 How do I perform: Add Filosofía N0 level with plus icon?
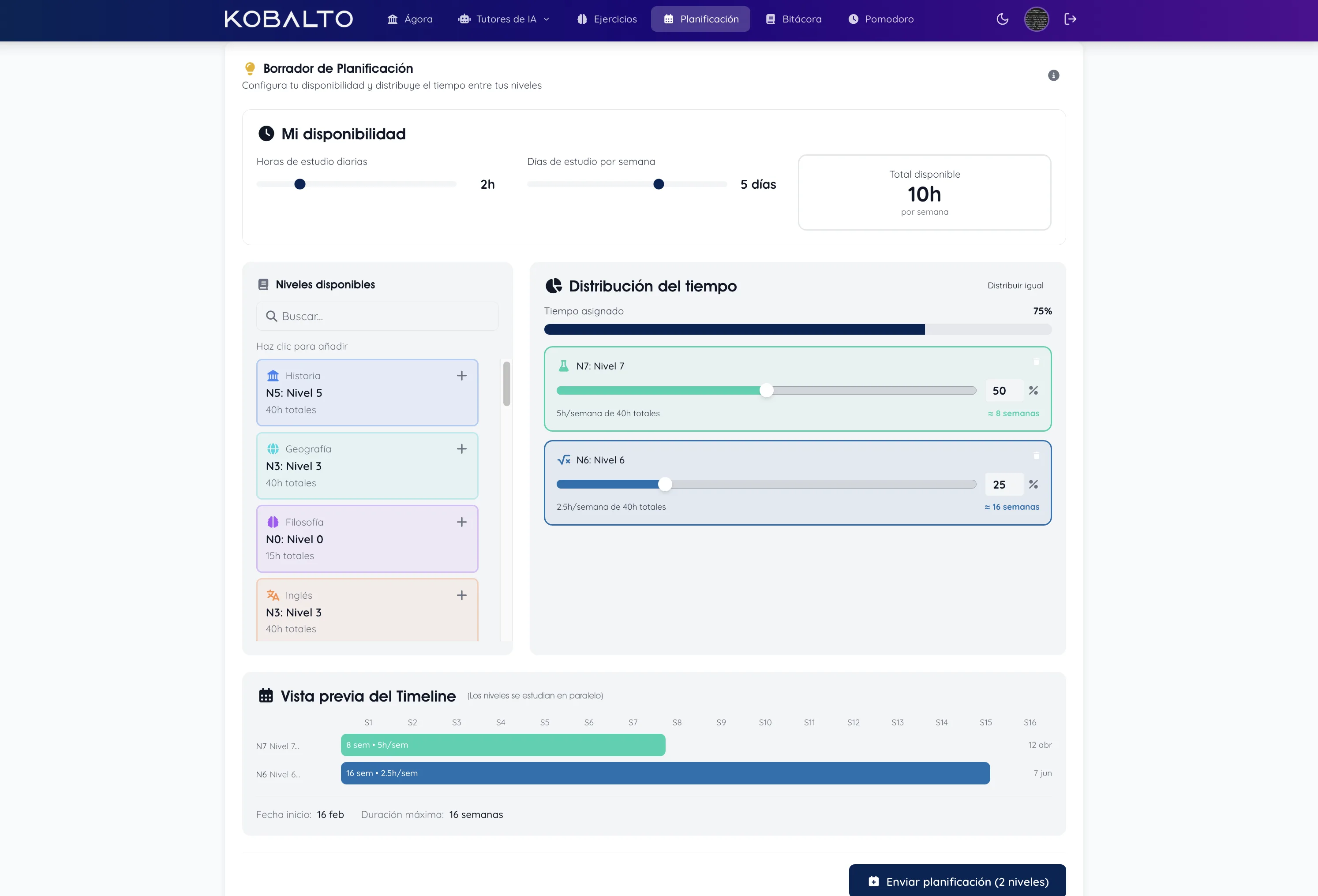pyautogui.click(x=462, y=522)
